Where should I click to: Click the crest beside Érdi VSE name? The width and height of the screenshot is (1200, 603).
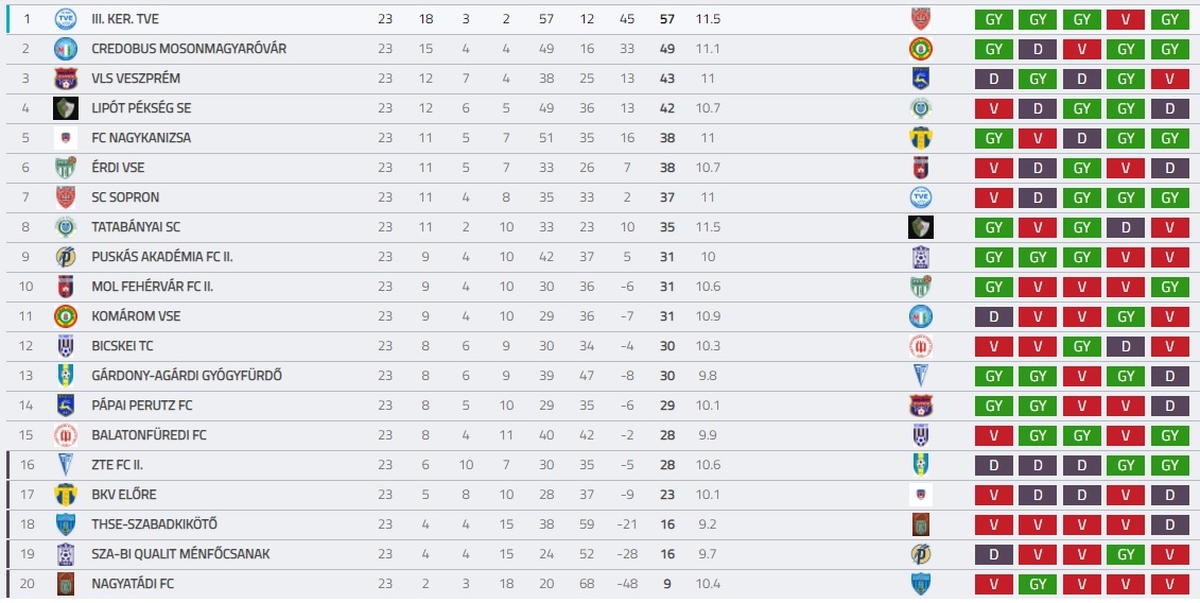pyautogui.click(x=66, y=168)
